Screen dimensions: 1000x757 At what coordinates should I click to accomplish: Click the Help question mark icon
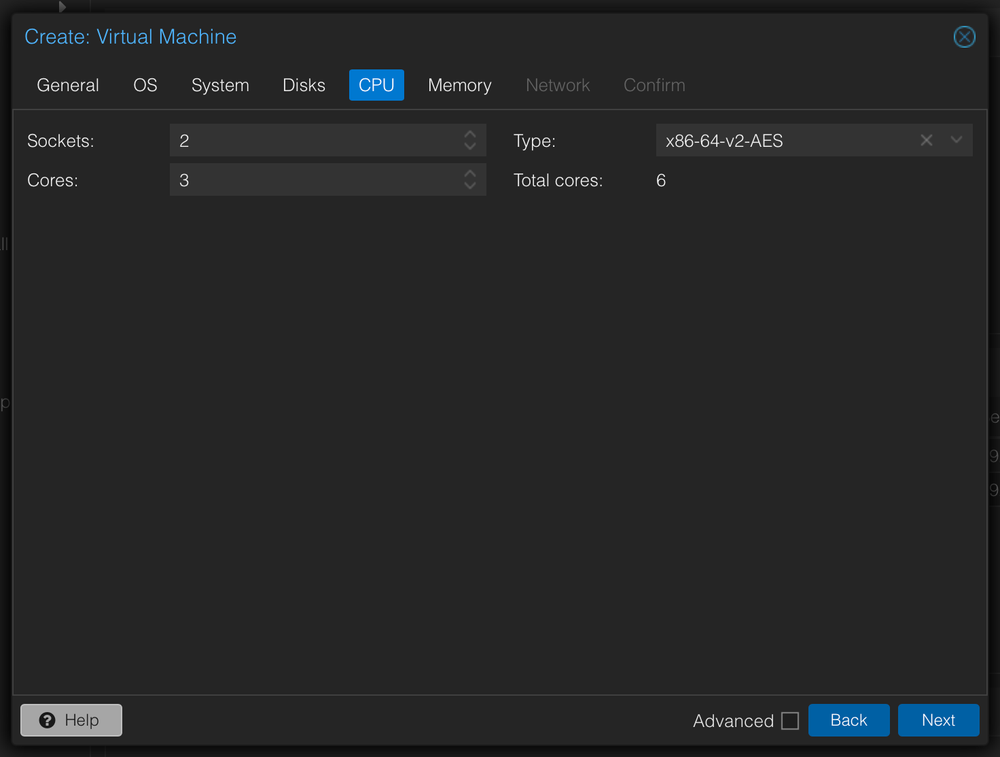point(49,720)
